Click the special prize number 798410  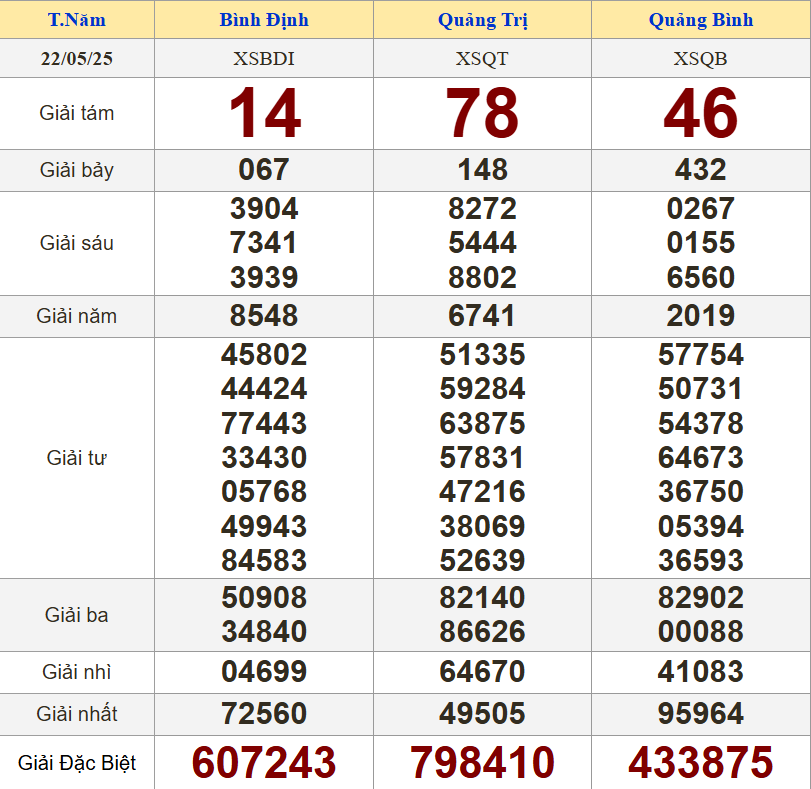pos(482,763)
